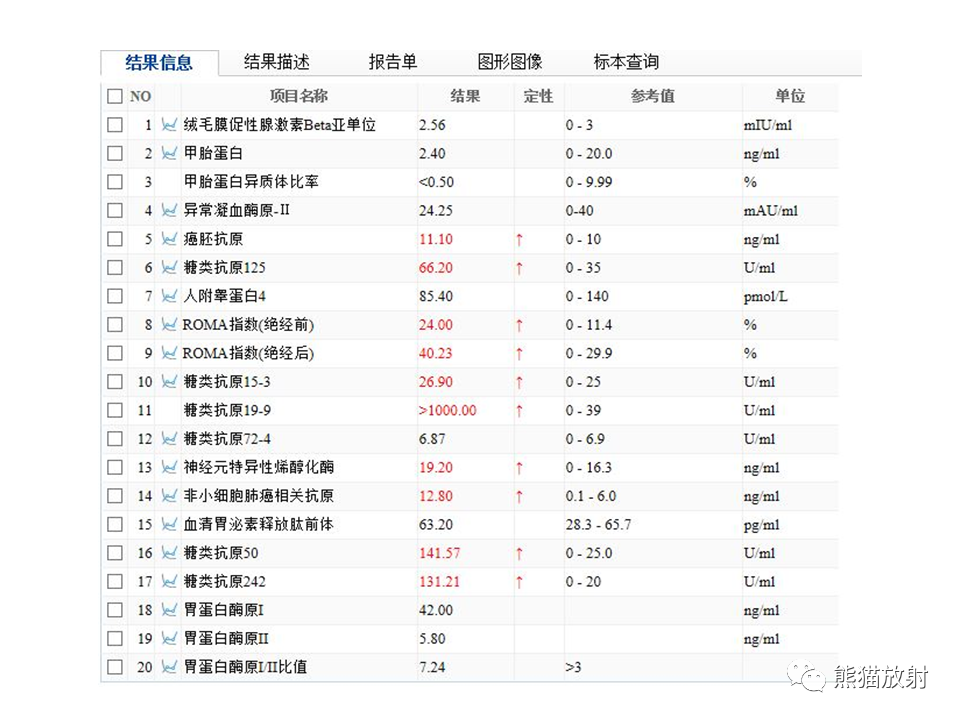Select the 糖类抗原19-9 item name
The image size is (960, 720).
pos(227,410)
